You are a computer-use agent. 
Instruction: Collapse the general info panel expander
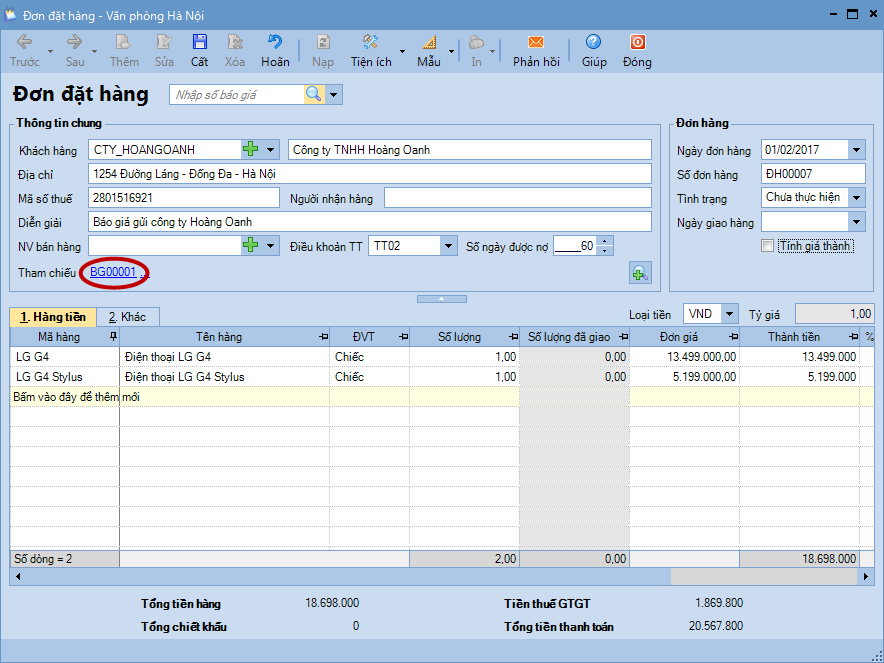[x=441, y=299]
